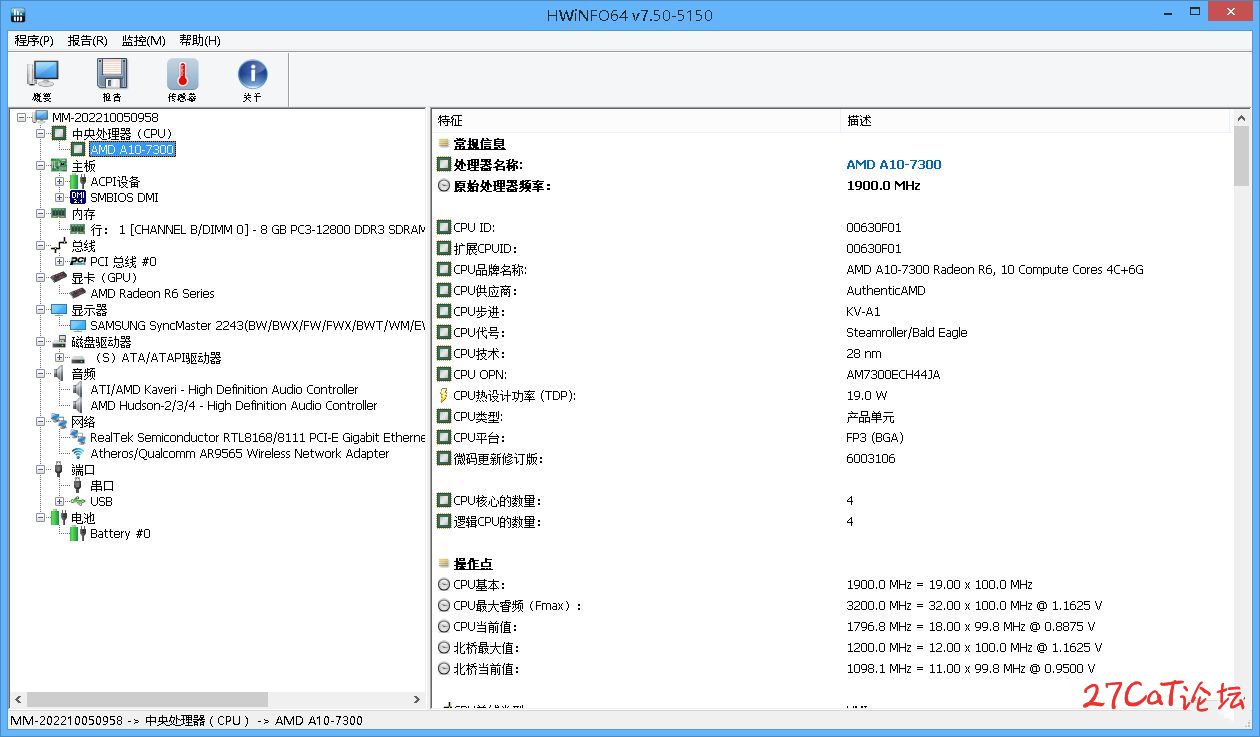This screenshot has width=1260, height=737.
Task: Collapse the 内存 tree node
Action: coord(41,213)
